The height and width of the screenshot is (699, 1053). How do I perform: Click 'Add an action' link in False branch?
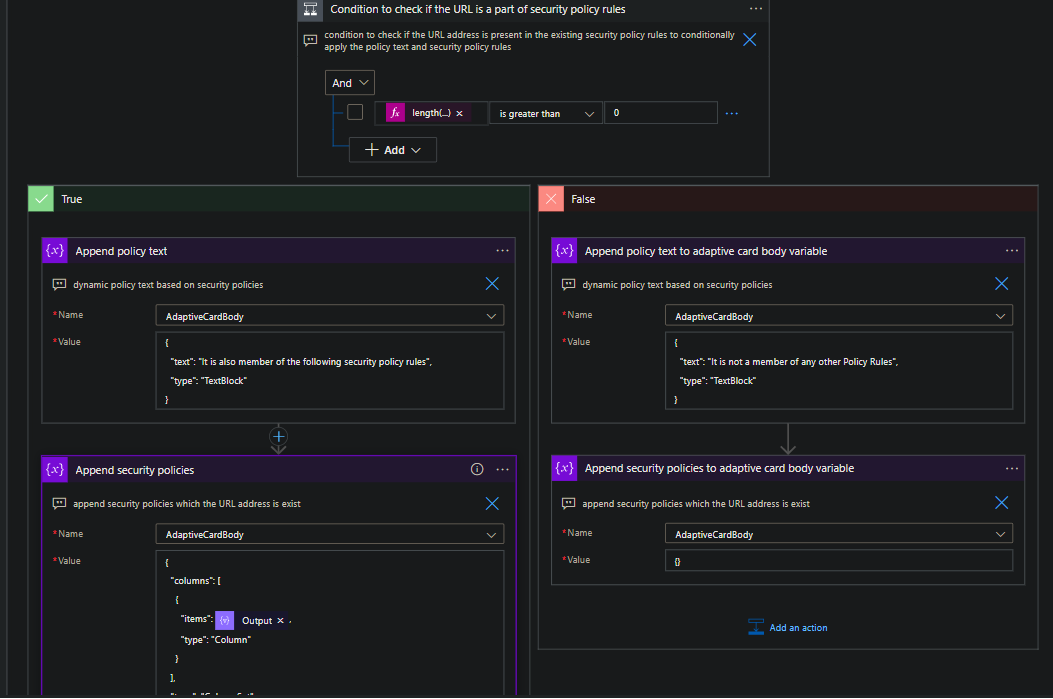click(788, 628)
